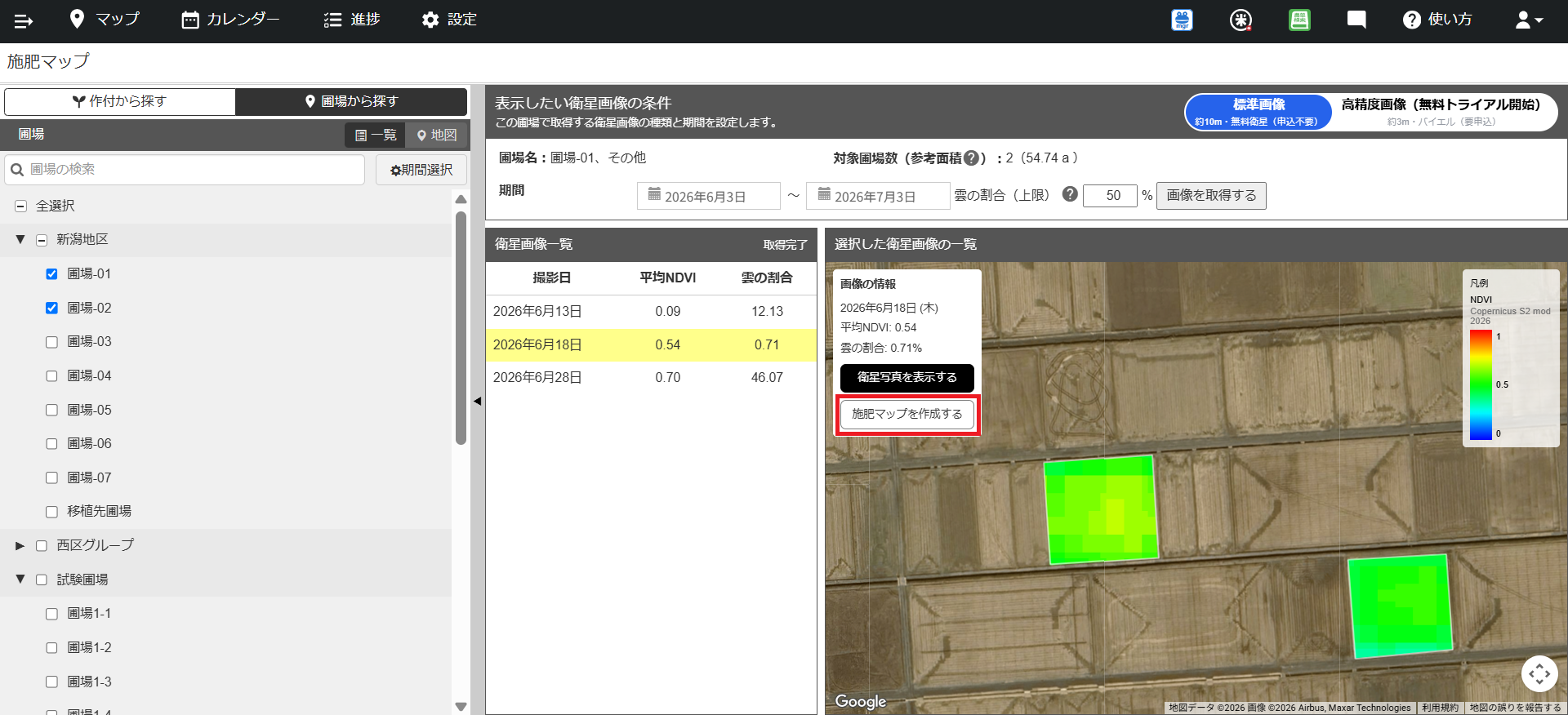Check 圃場1-1 checkbox
Screen dimensions: 1568x715
[x=51, y=614]
